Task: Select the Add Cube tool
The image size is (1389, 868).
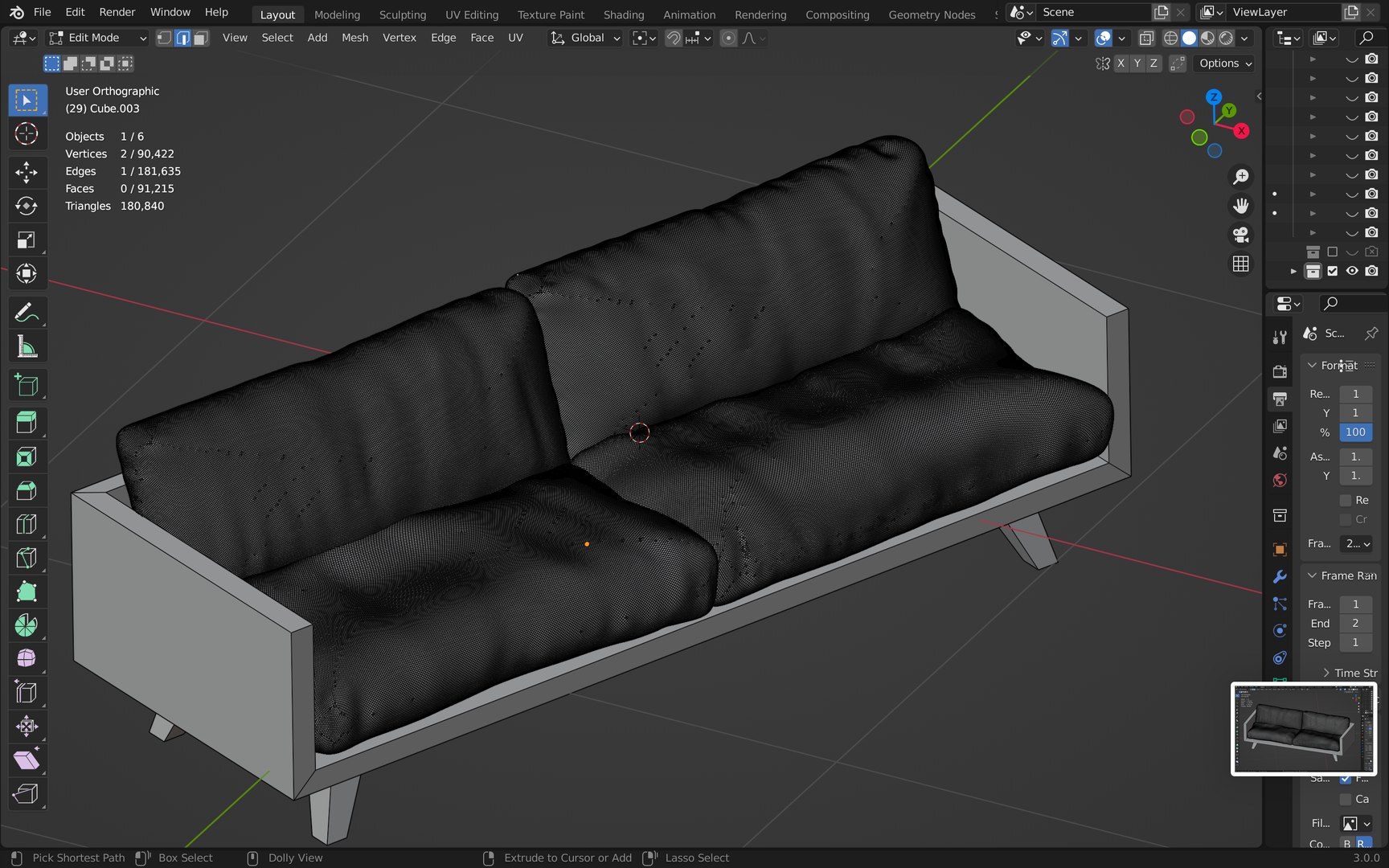Action: [x=27, y=385]
